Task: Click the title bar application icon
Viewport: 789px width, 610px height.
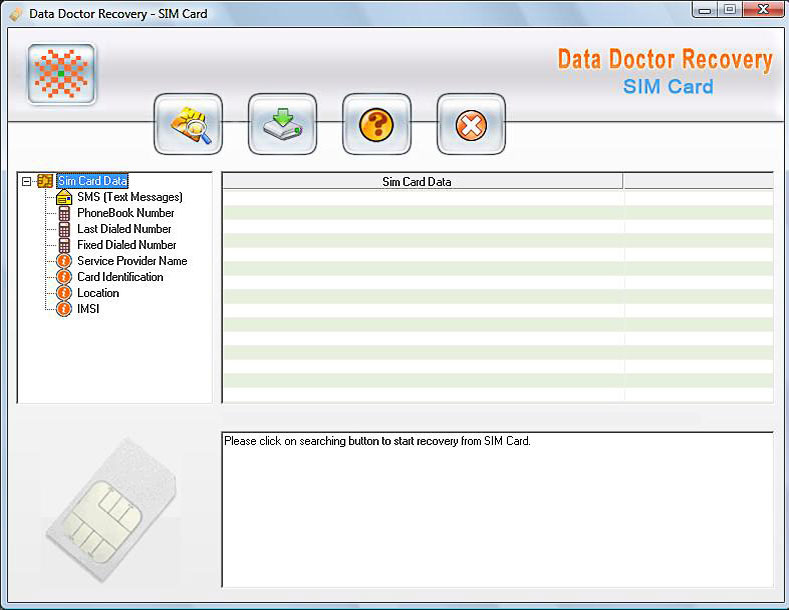Action: [16, 14]
